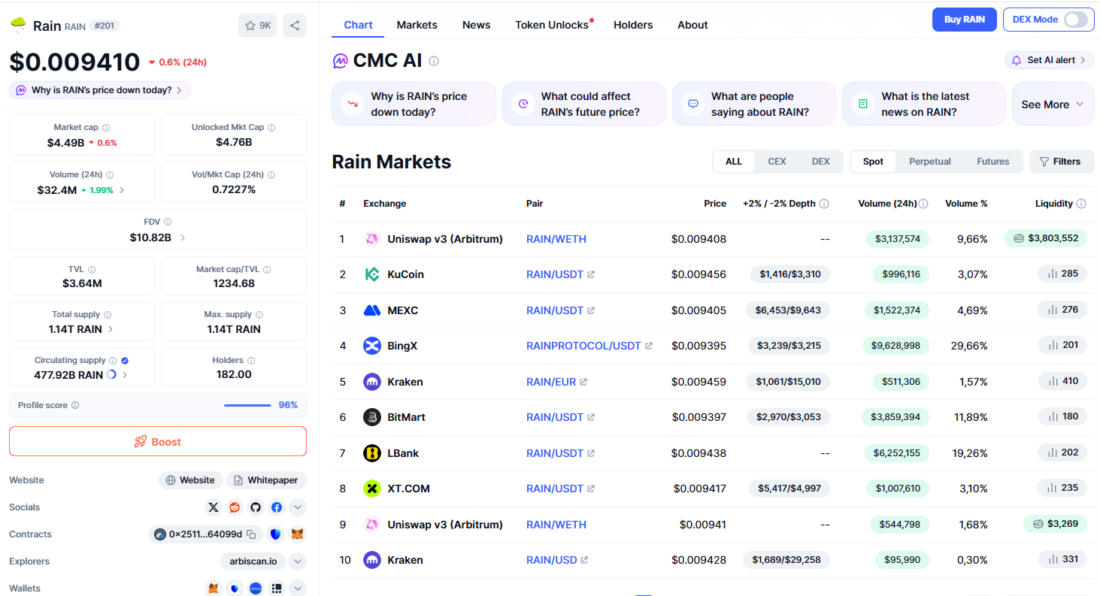The width and height of the screenshot is (1100, 596).
Task: Open the Filters button
Action: click(1061, 162)
